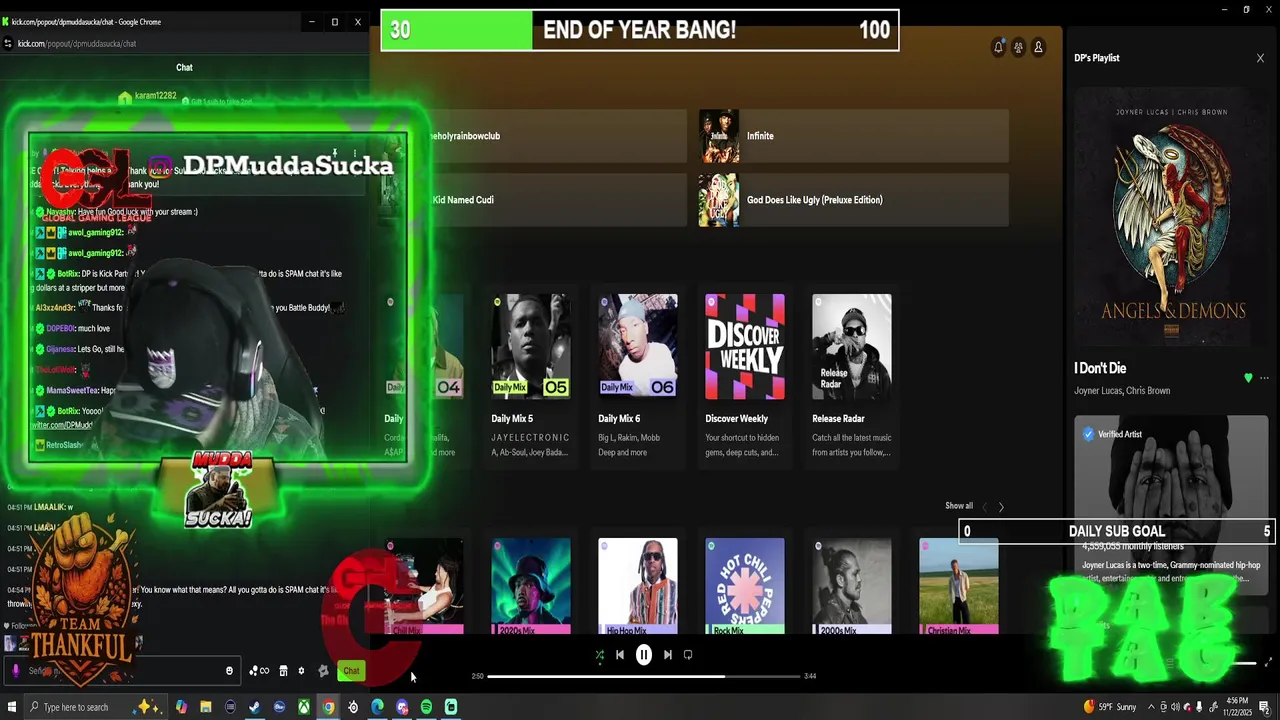Open the Joyner Lucas, Chris Brown artist link
1280x720 pixels.
[x=1122, y=391]
